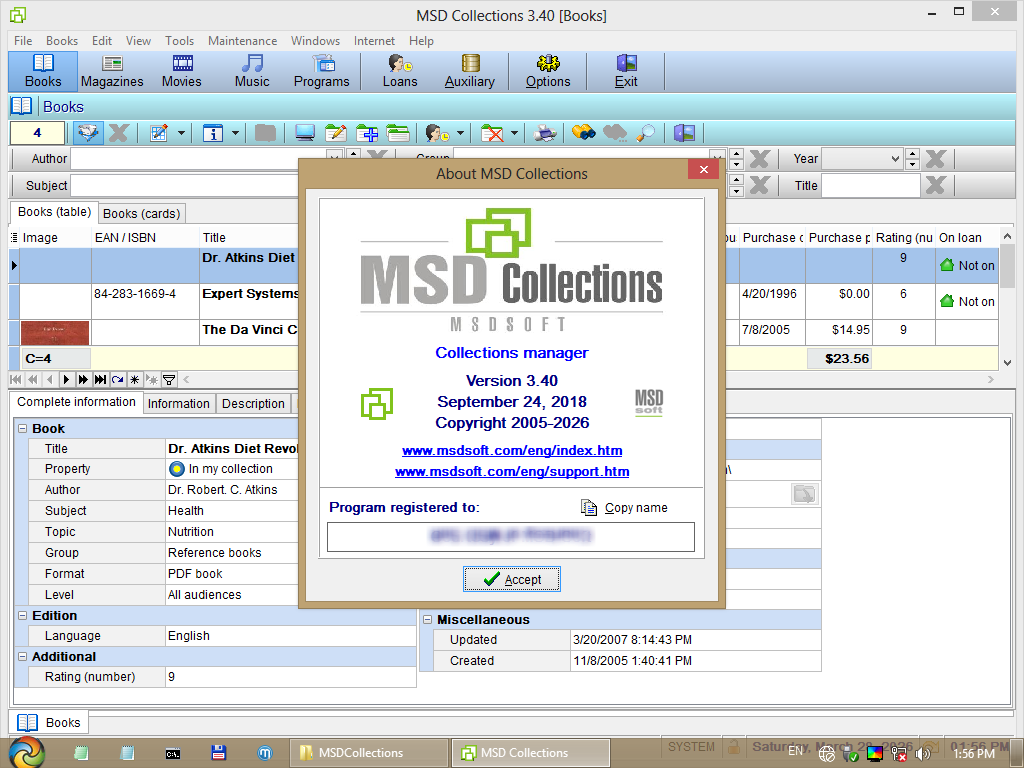This screenshot has height=768, width=1024.
Task: Click the printer icon in Books toolbar
Action: click(545, 133)
